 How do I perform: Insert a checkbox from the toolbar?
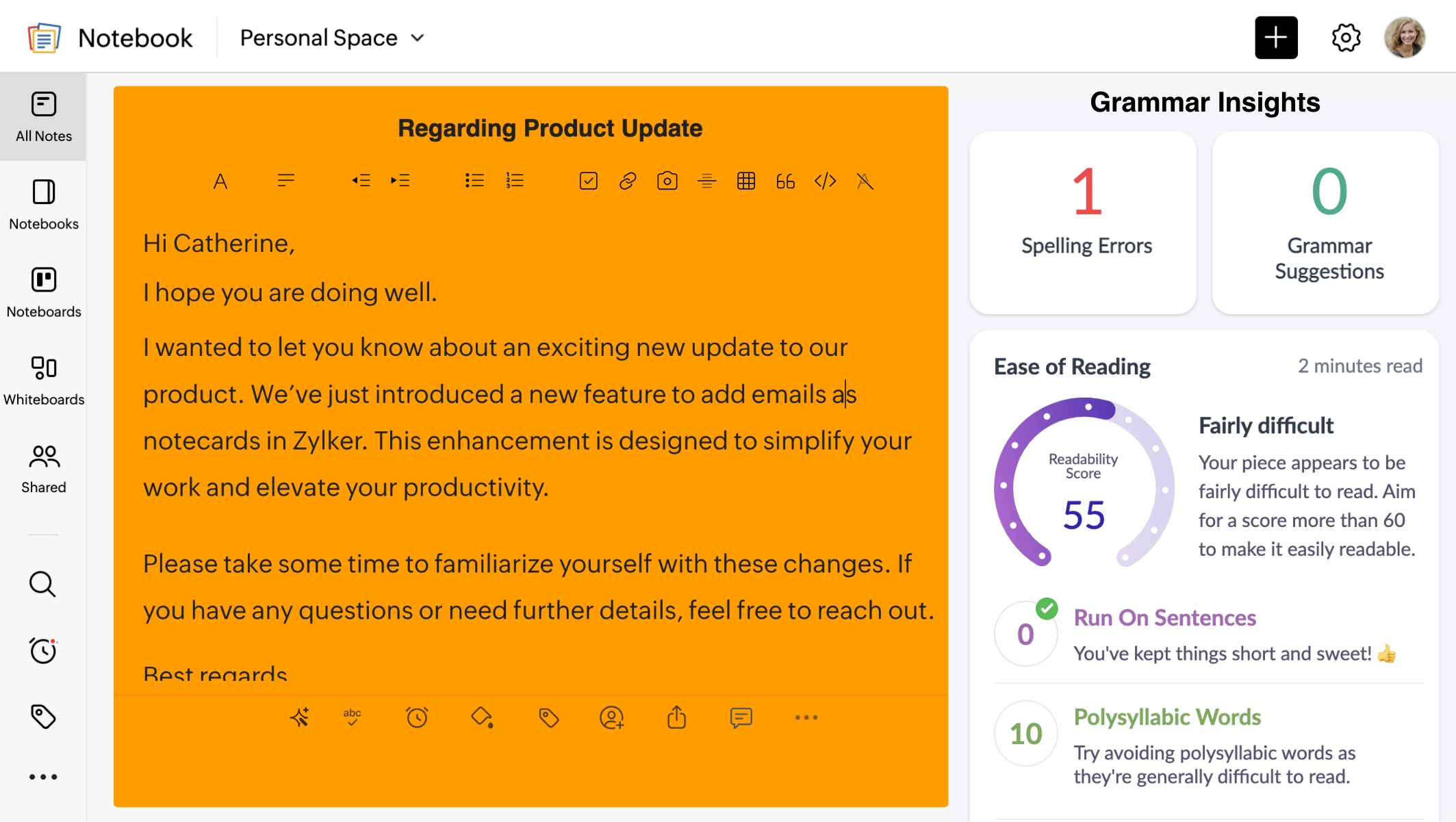[x=588, y=181]
